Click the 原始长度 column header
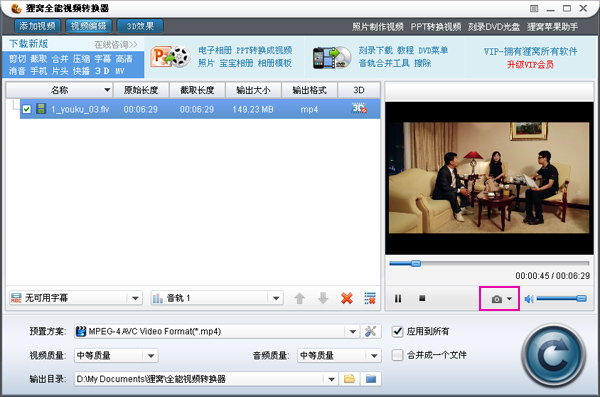600x397 pixels. tap(141, 90)
